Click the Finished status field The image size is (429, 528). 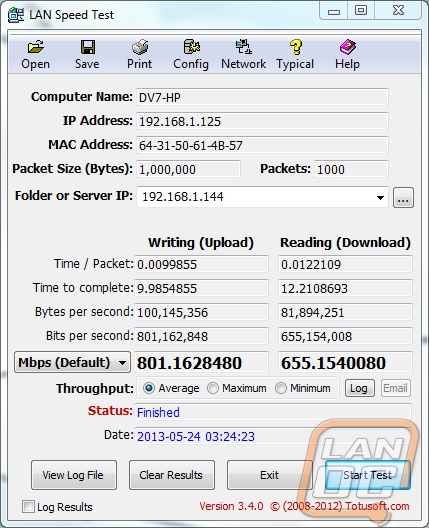pyautogui.click(x=273, y=412)
